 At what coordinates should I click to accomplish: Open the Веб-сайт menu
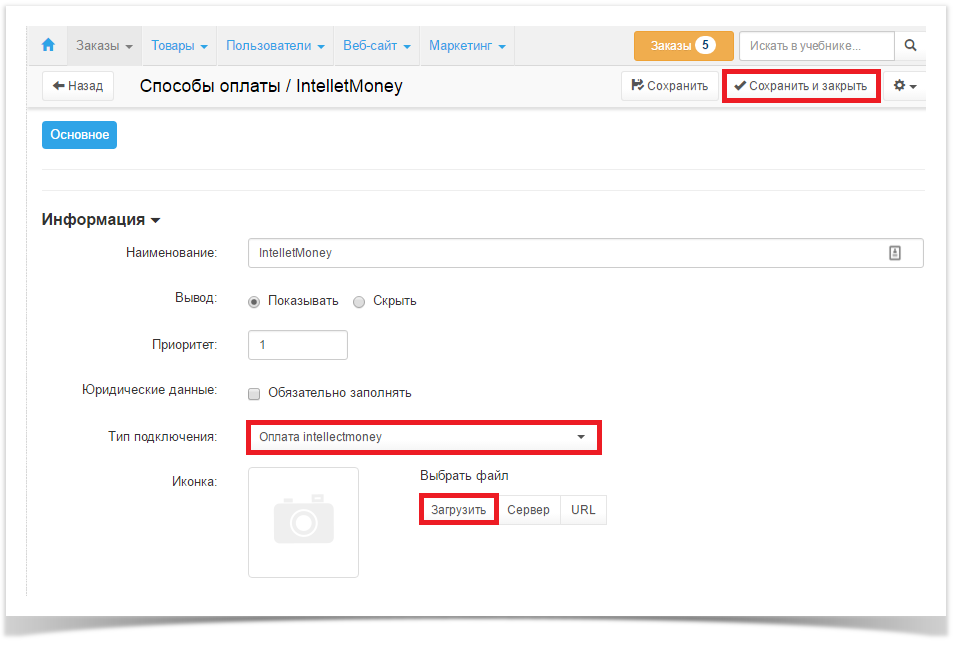pos(376,46)
